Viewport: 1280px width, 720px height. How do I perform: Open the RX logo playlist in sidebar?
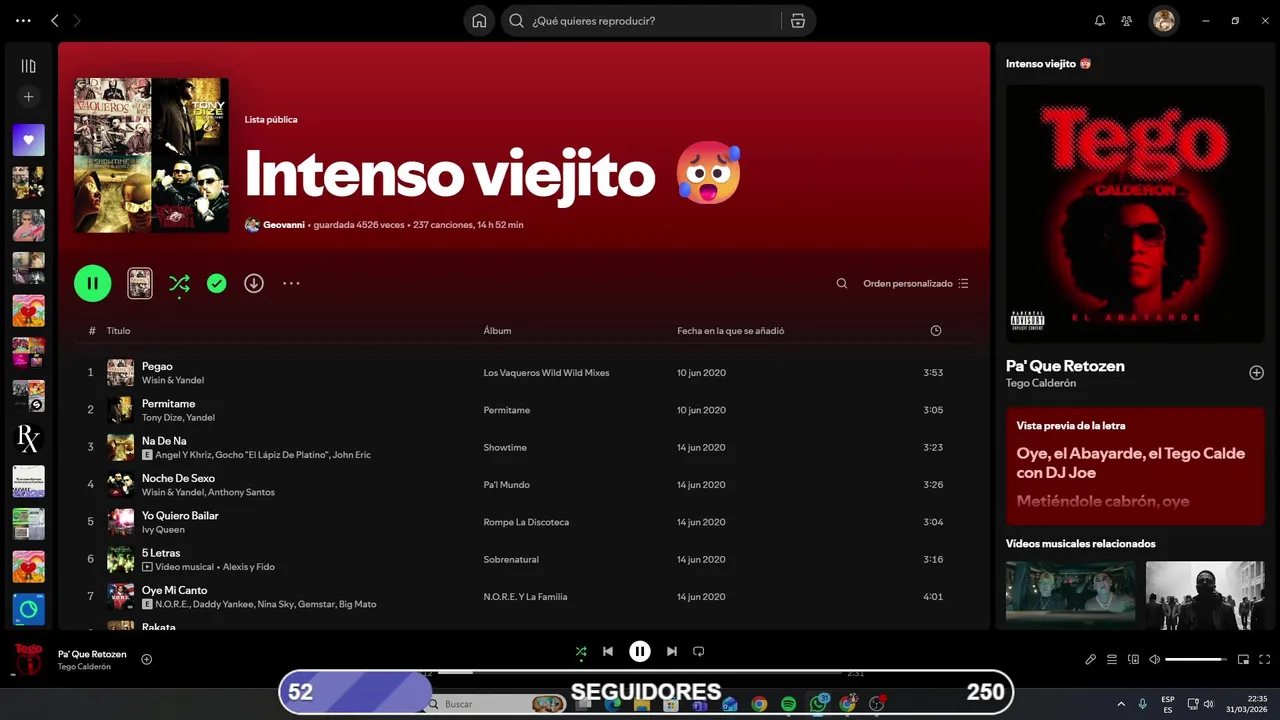[28, 438]
